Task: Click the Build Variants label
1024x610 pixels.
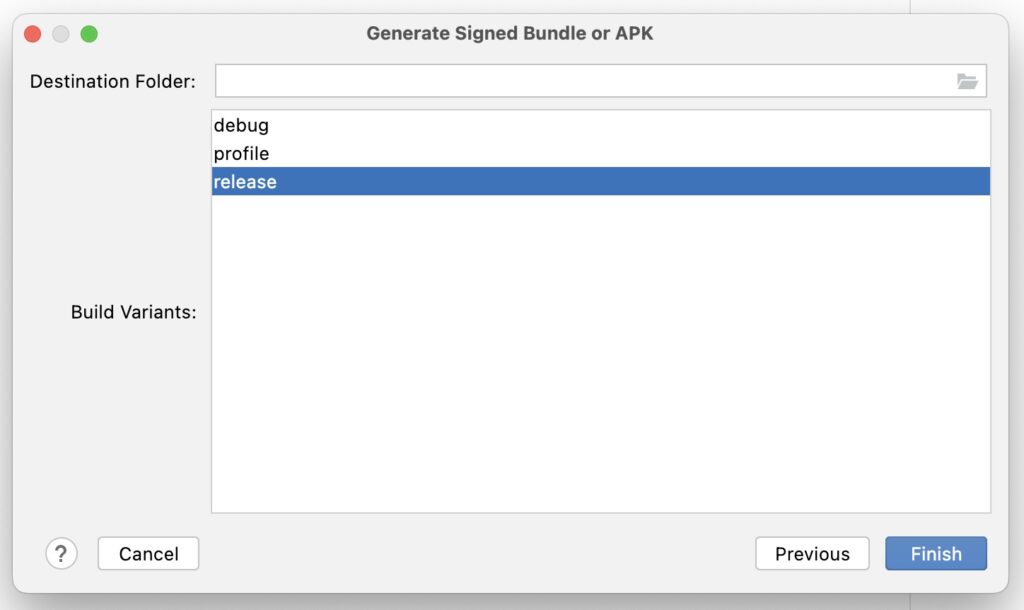Action: (133, 312)
